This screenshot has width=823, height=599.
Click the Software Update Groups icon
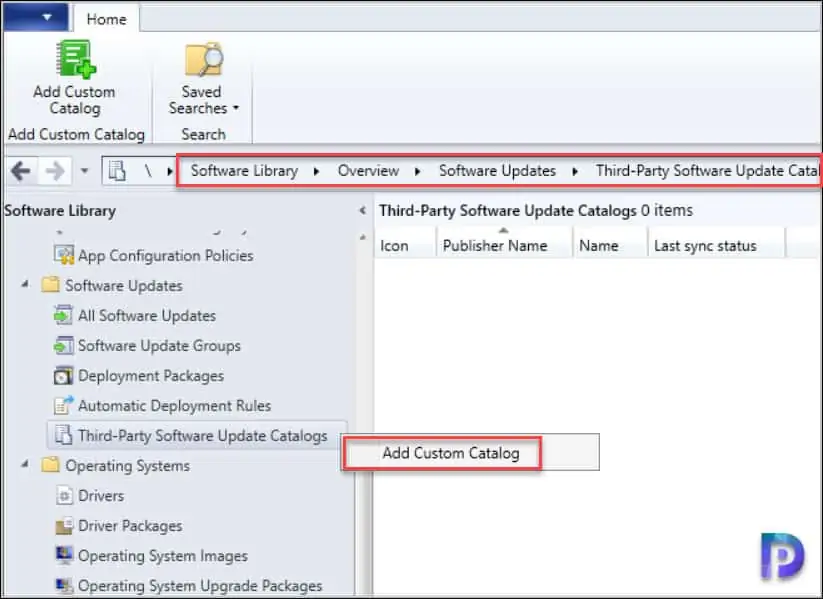[63, 345]
